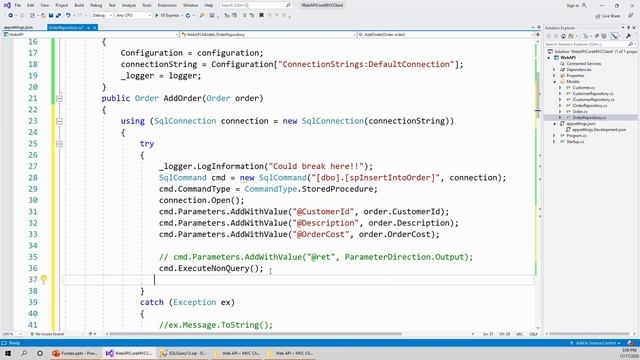Open the Extensions menu
Image resolution: width=640 pixels, height=360 pixels.
click(167, 5)
